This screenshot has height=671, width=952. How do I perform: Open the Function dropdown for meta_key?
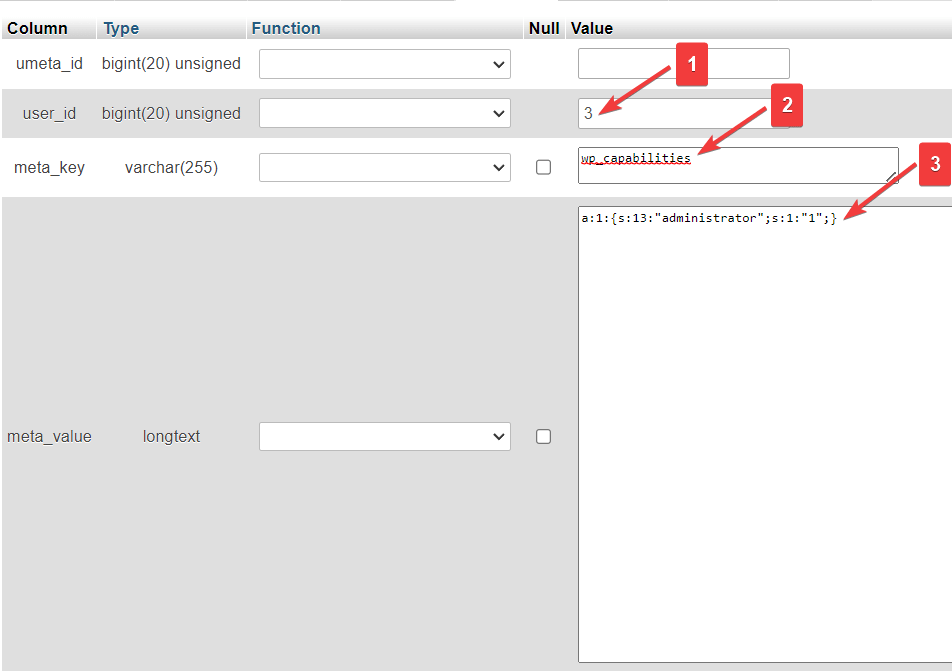(384, 167)
